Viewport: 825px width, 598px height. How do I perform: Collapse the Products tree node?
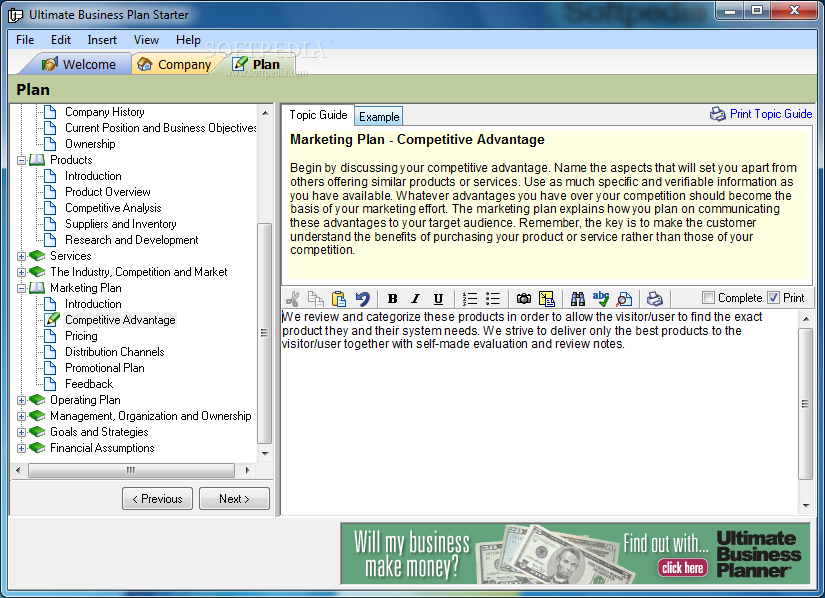[x=22, y=160]
